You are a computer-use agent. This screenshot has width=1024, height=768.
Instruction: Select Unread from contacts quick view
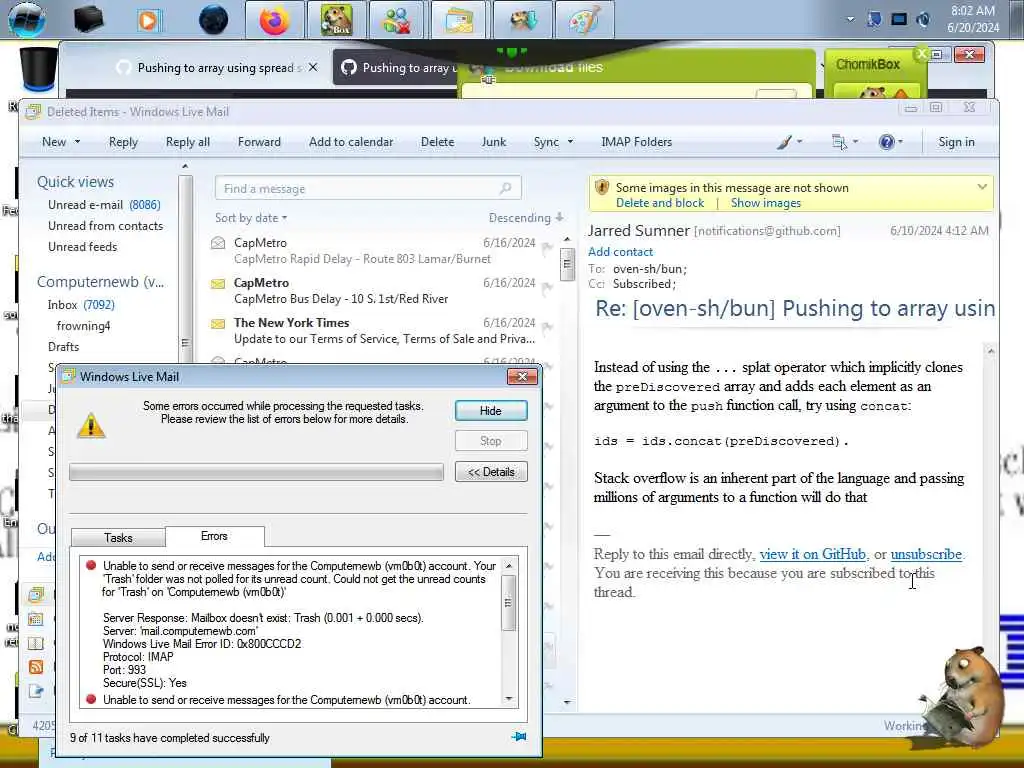pos(106,226)
